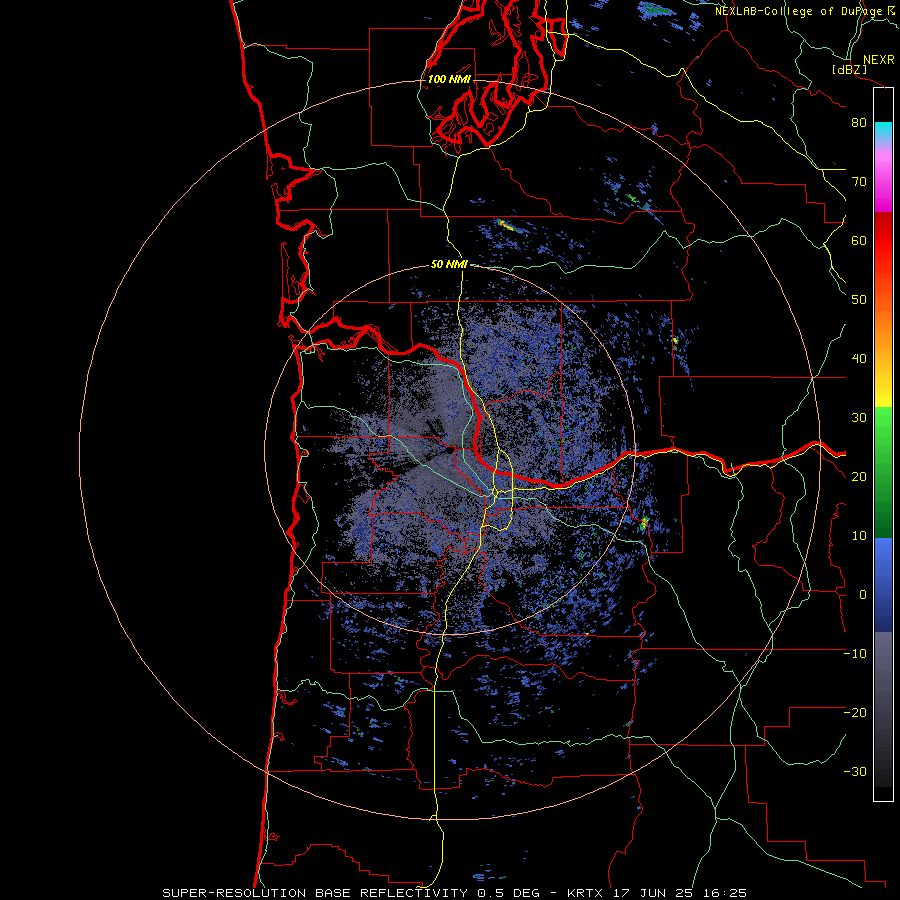The width and height of the screenshot is (900, 900).
Task: Click the 80 dBZ scale label
Action: click(859, 123)
